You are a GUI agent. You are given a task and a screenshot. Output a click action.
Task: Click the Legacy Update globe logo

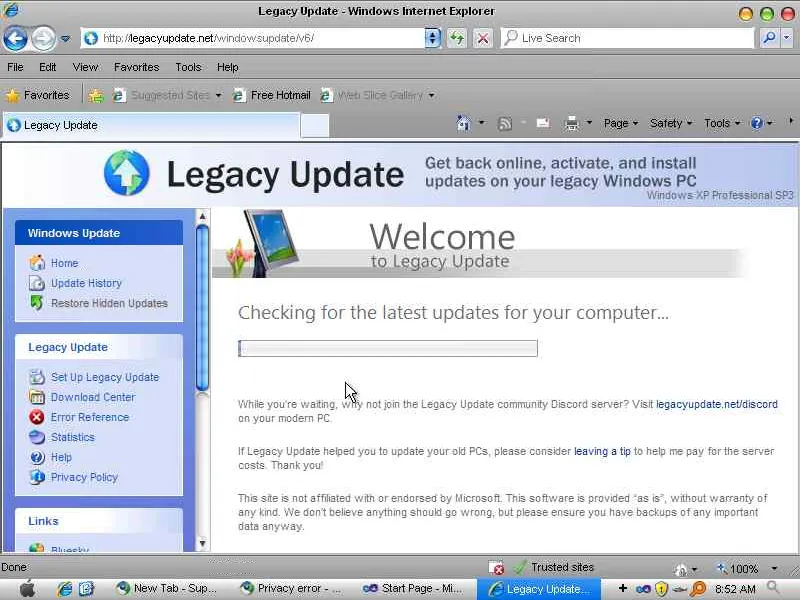127,173
